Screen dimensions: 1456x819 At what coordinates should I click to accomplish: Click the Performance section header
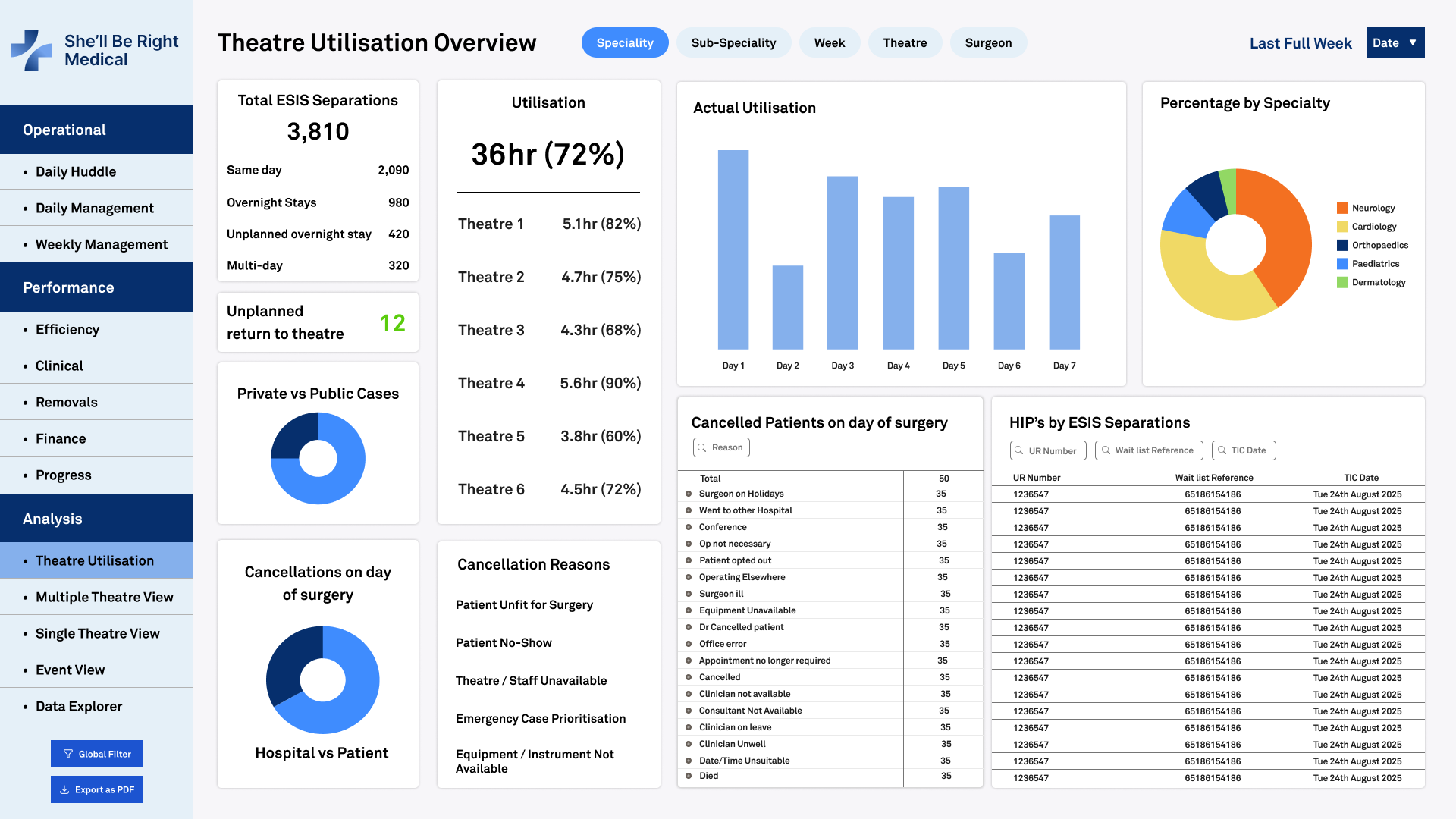[x=96, y=287]
